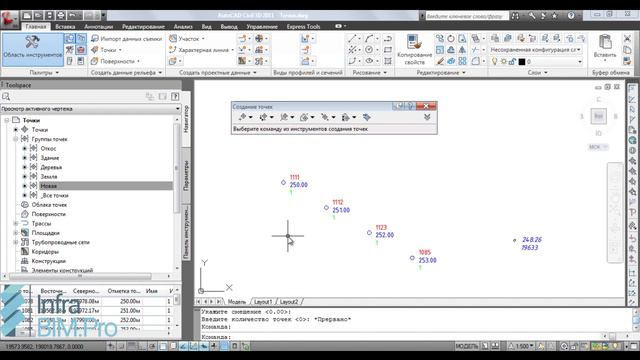The width and height of the screenshot is (640, 360).
Task: Open the Характерная линия dropdown
Action: (201, 50)
